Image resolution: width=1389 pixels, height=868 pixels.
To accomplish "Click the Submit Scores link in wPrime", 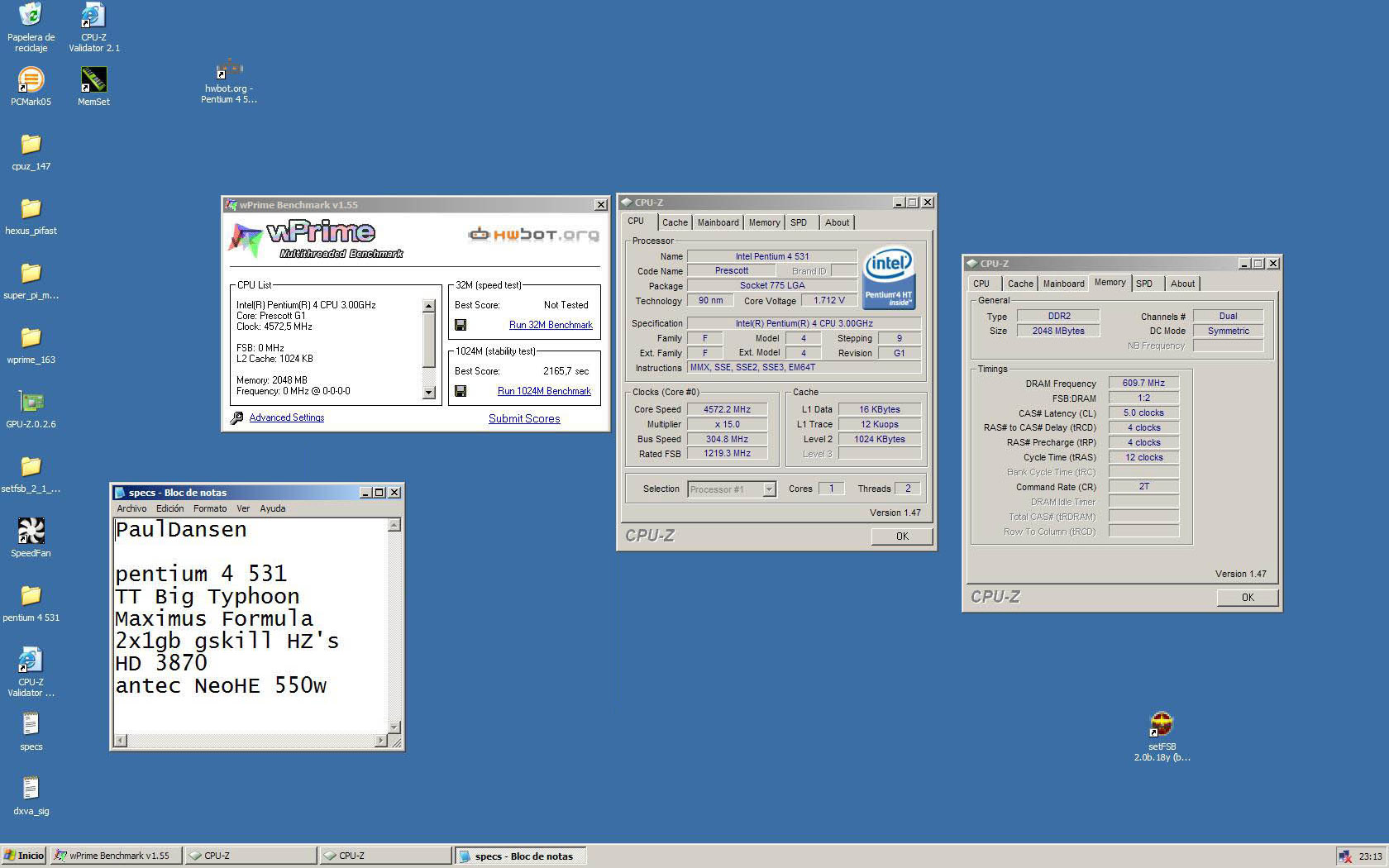I will tap(524, 418).
